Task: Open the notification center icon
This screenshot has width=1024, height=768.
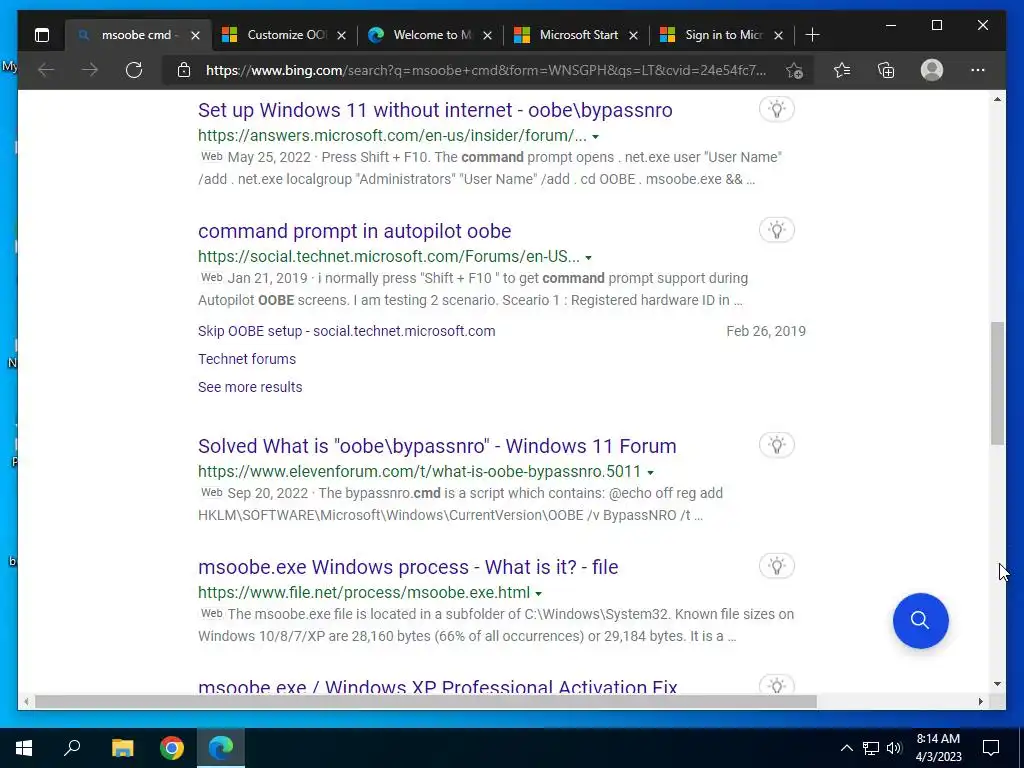Action: (x=991, y=748)
